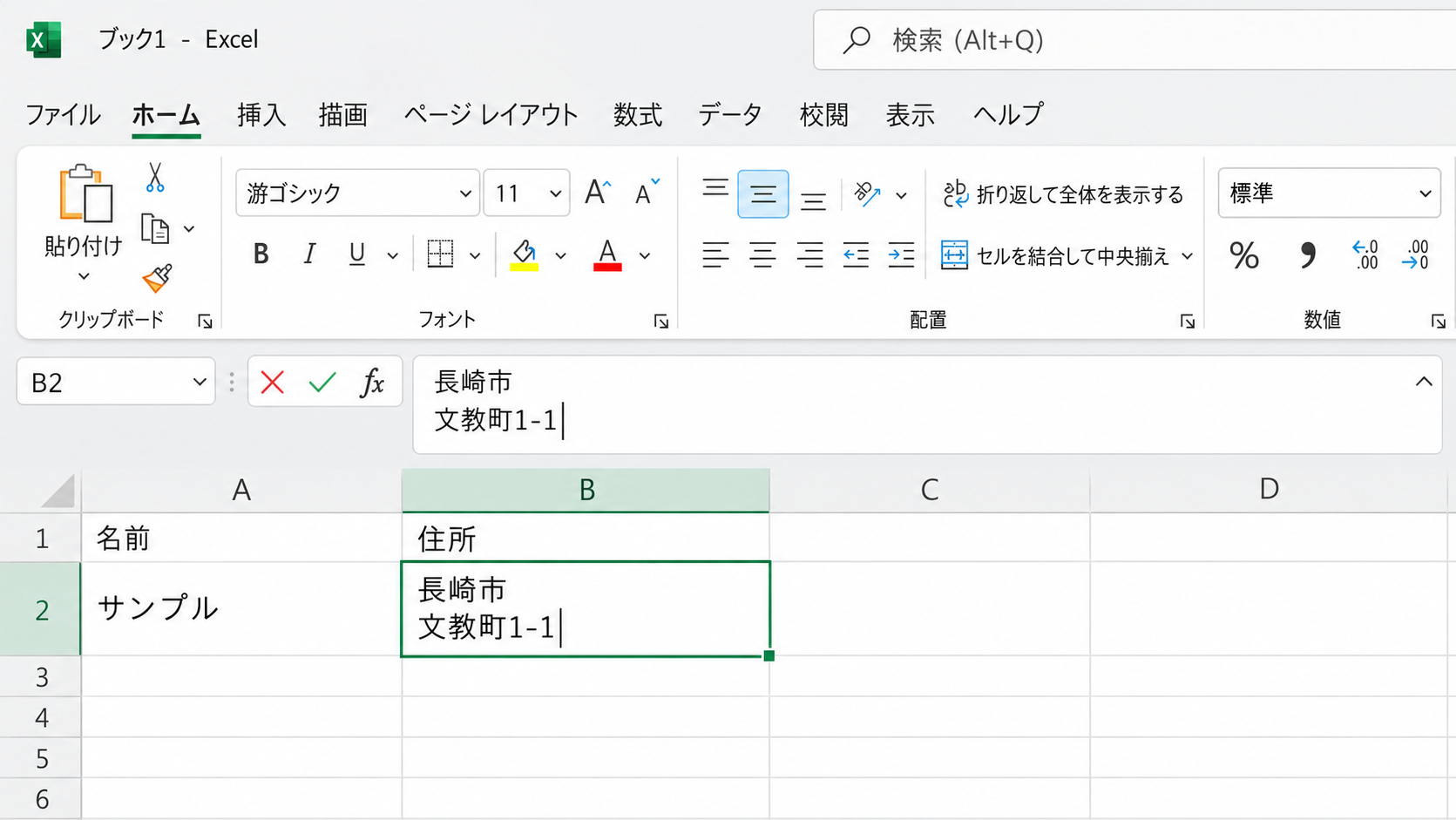Open the 配置 group dialog launcher
1456x820 pixels.
1188,322
